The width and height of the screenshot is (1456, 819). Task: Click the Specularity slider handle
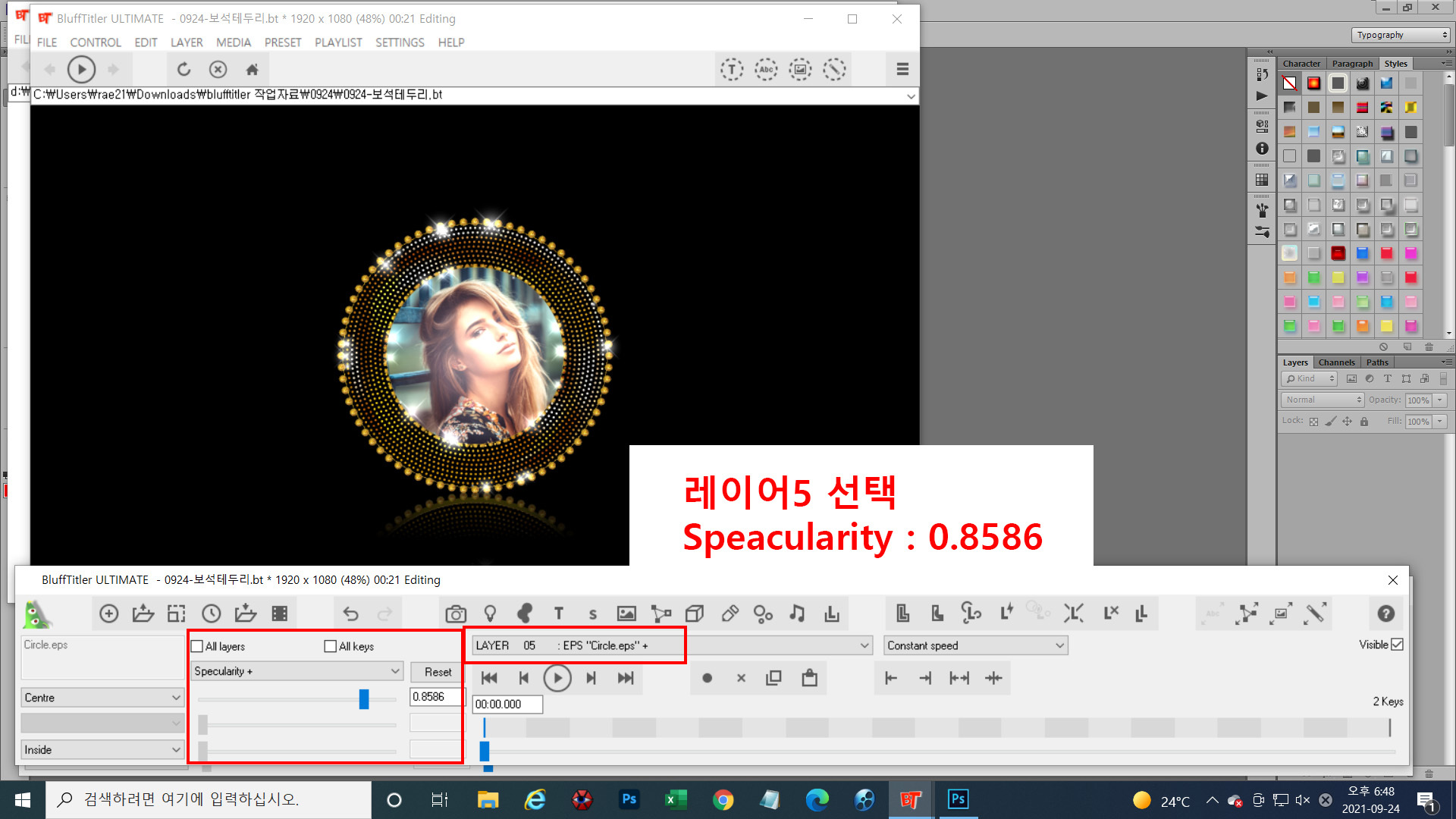[364, 698]
